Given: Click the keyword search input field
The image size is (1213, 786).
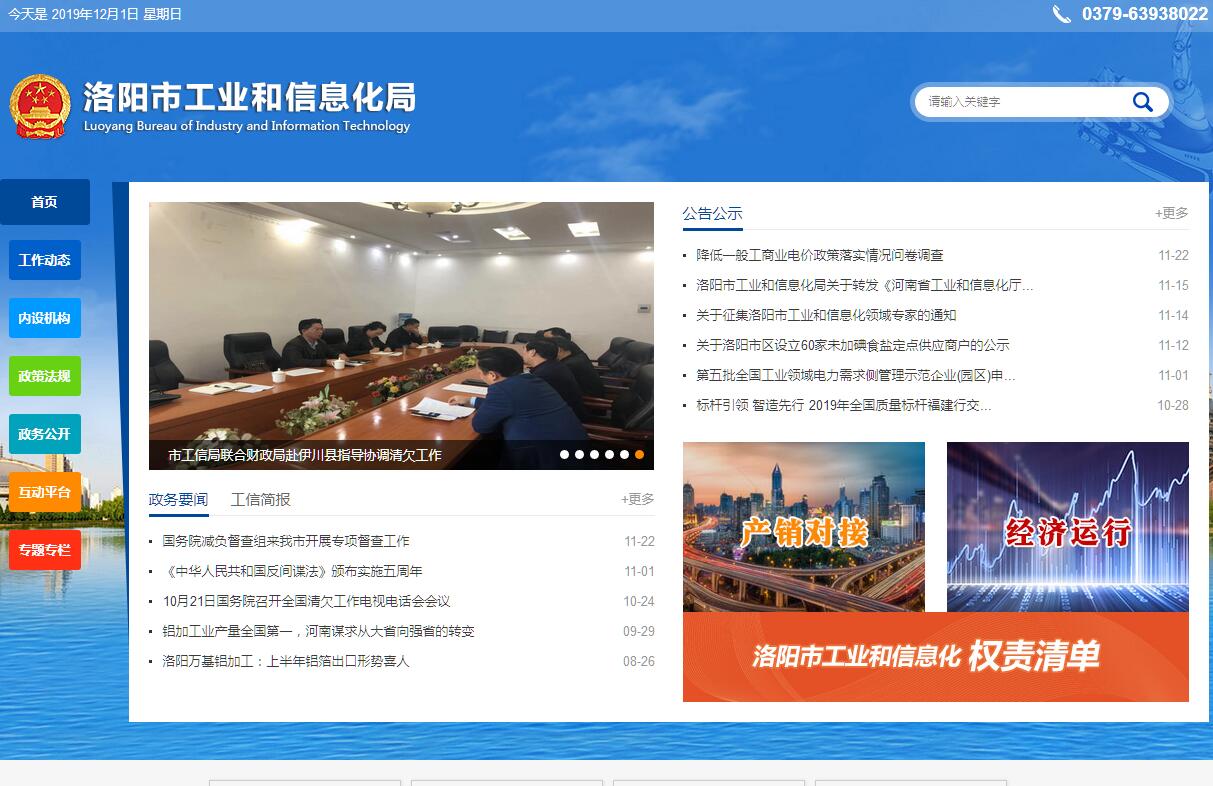Looking at the screenshot, I should (1020, 101).
